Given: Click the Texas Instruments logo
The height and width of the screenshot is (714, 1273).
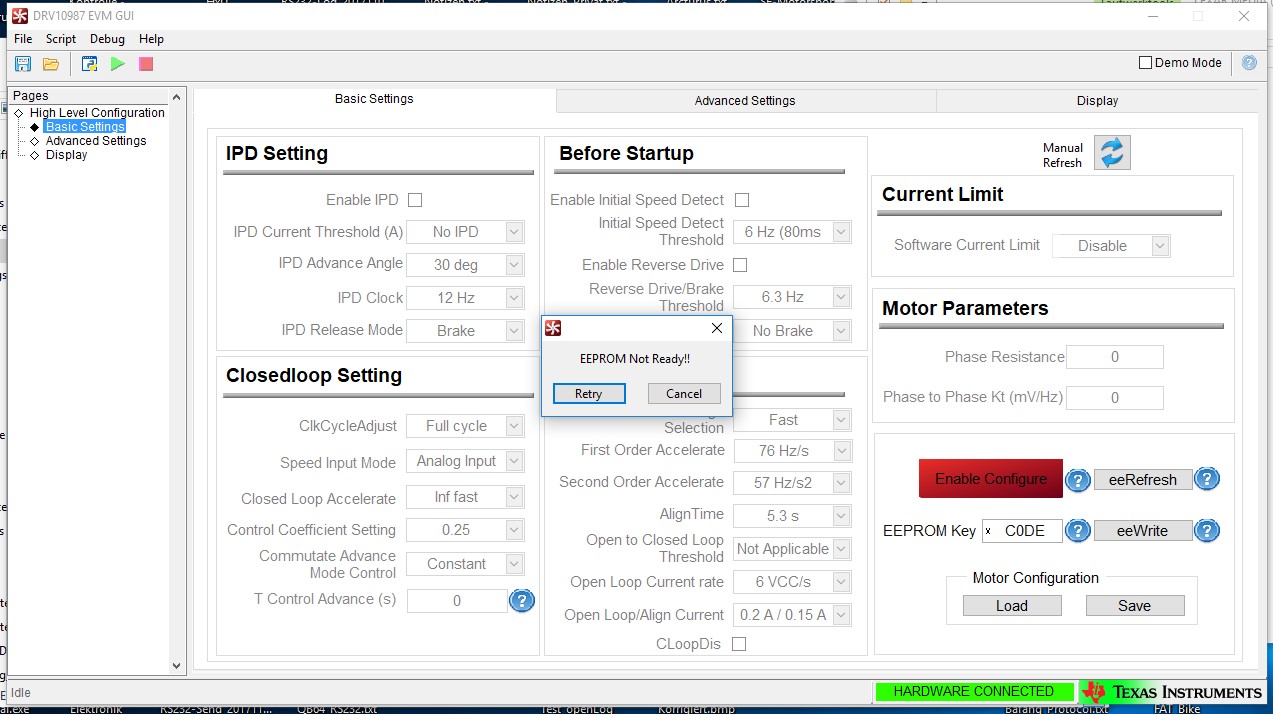Looking at the screenshot, I should 1172,692.
